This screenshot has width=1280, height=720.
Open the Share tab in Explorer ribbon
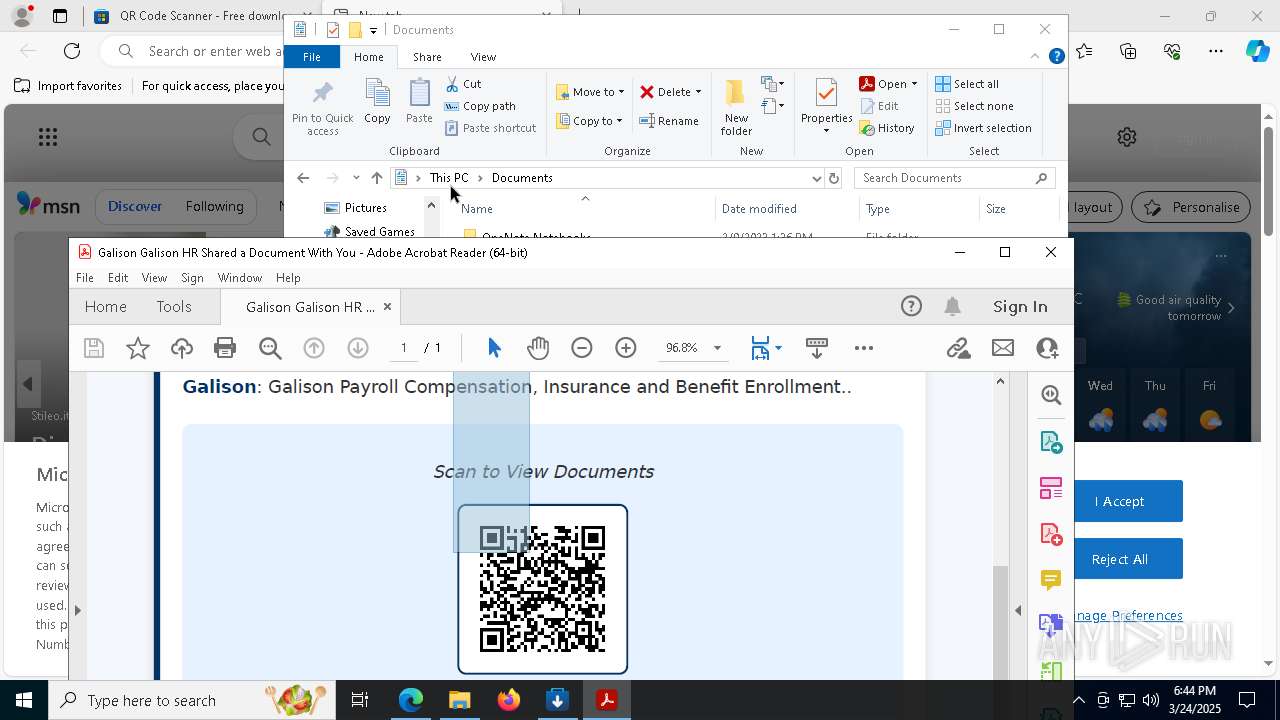pyautogui.click(x=427, y=57)
